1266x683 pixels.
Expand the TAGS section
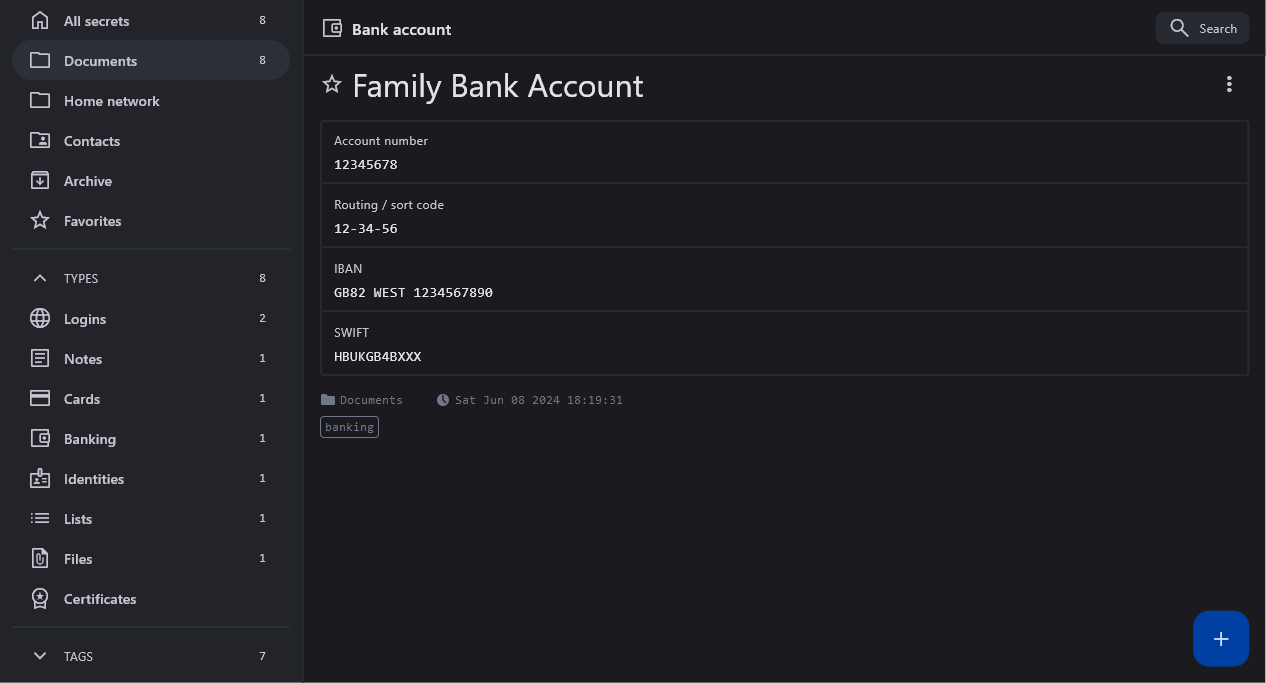click(40, 656)
